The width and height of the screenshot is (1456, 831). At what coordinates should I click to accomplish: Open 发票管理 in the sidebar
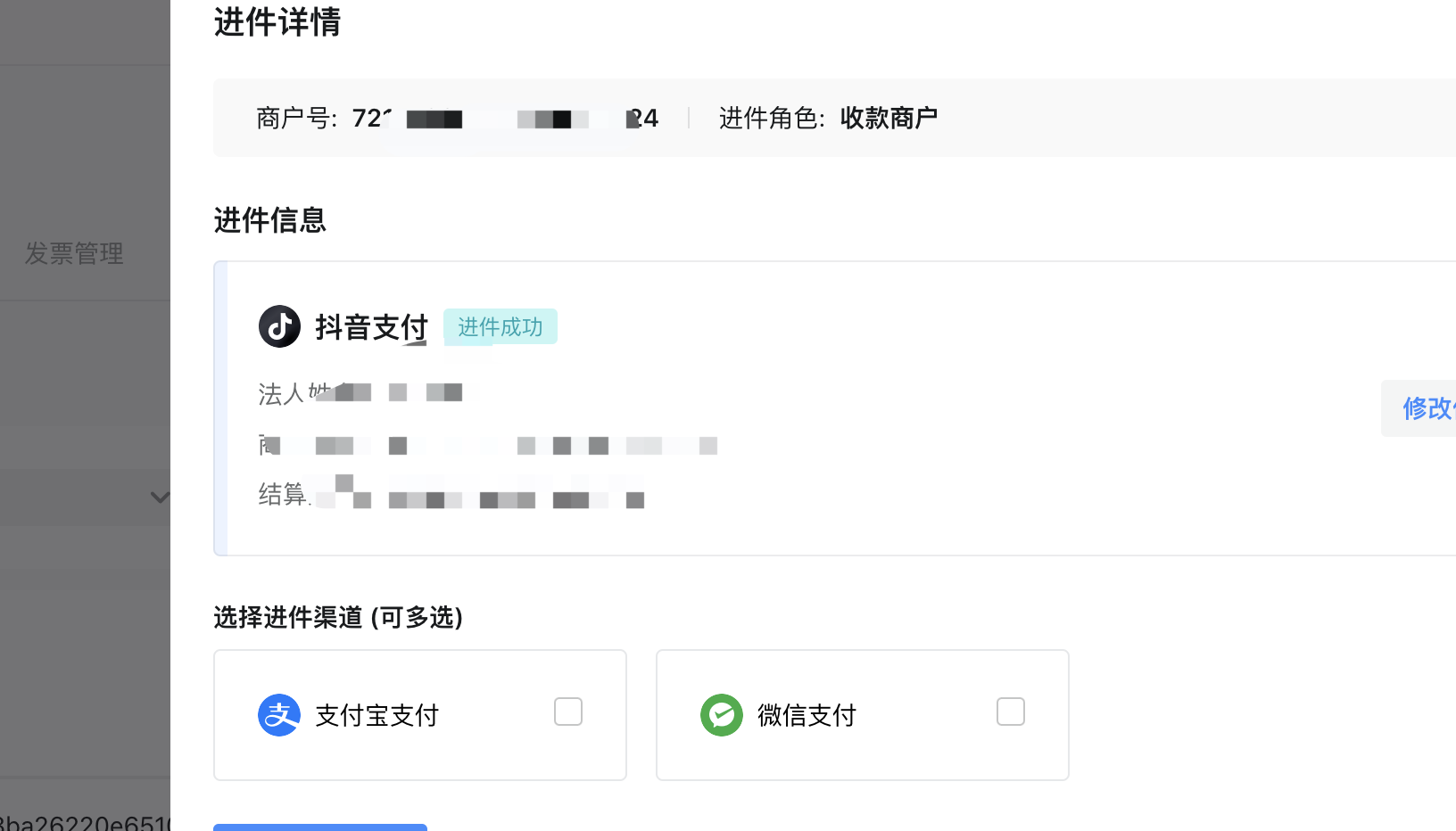coord(74,254)
